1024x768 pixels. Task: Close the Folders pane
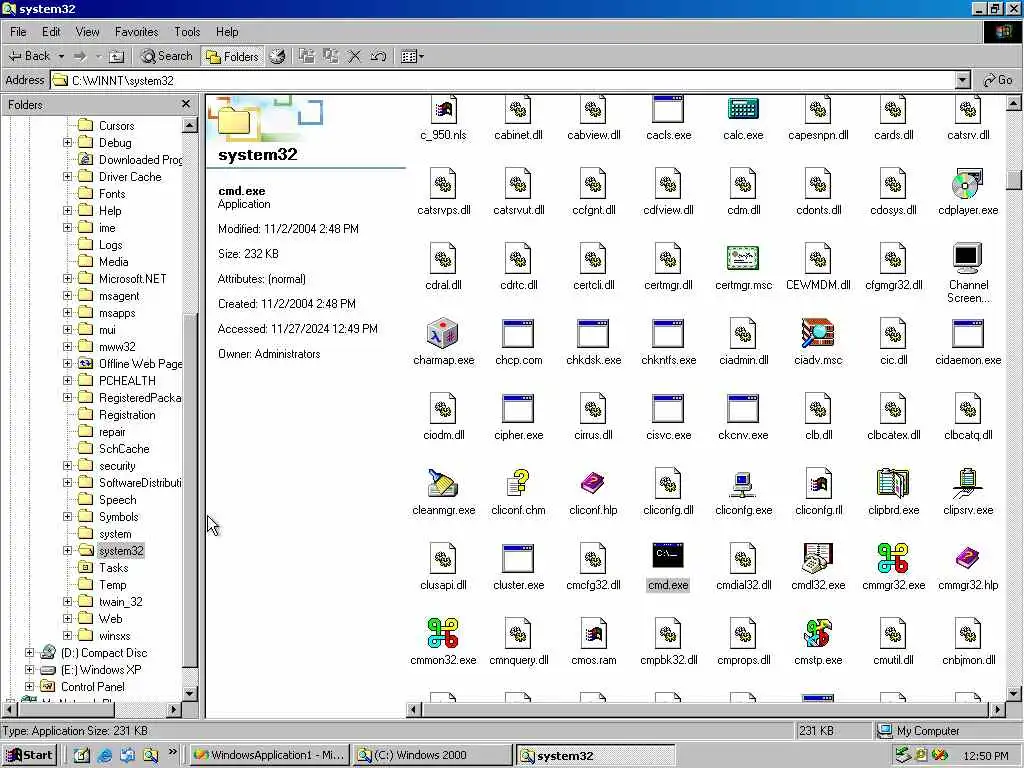(x=186, y=104)
